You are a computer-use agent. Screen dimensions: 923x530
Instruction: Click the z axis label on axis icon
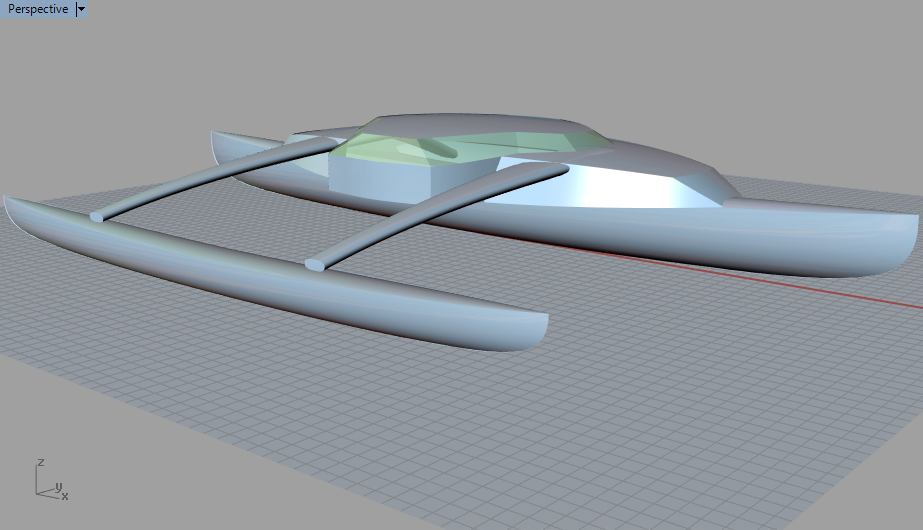[39, 463]
